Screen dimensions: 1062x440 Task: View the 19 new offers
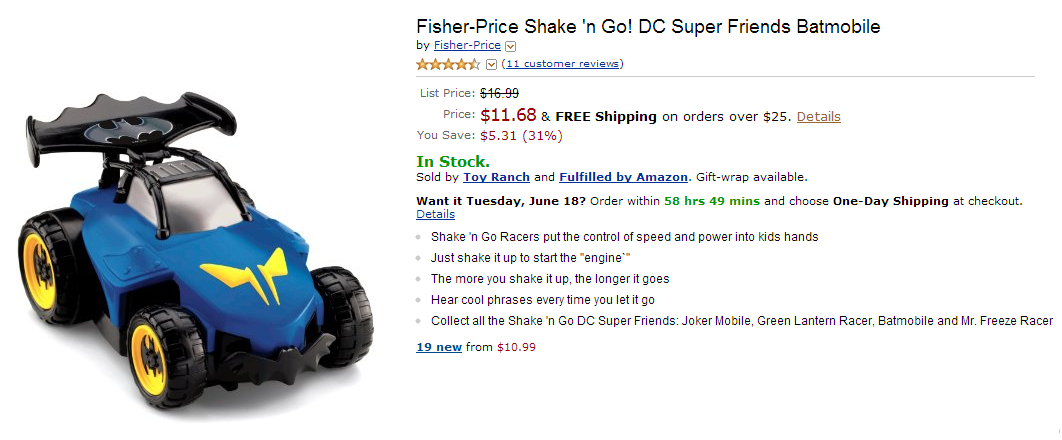439,347
